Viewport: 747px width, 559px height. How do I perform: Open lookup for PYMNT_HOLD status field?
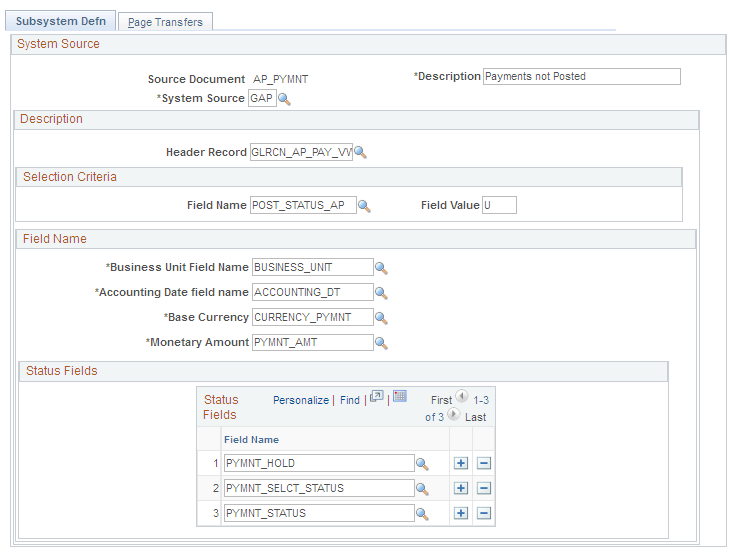(422, 464)
